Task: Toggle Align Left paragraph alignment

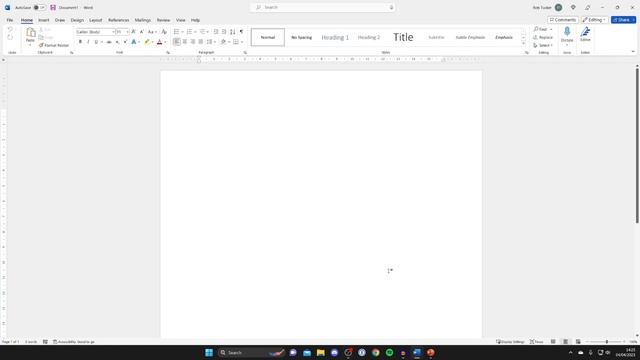Action: tap(176, 42)
